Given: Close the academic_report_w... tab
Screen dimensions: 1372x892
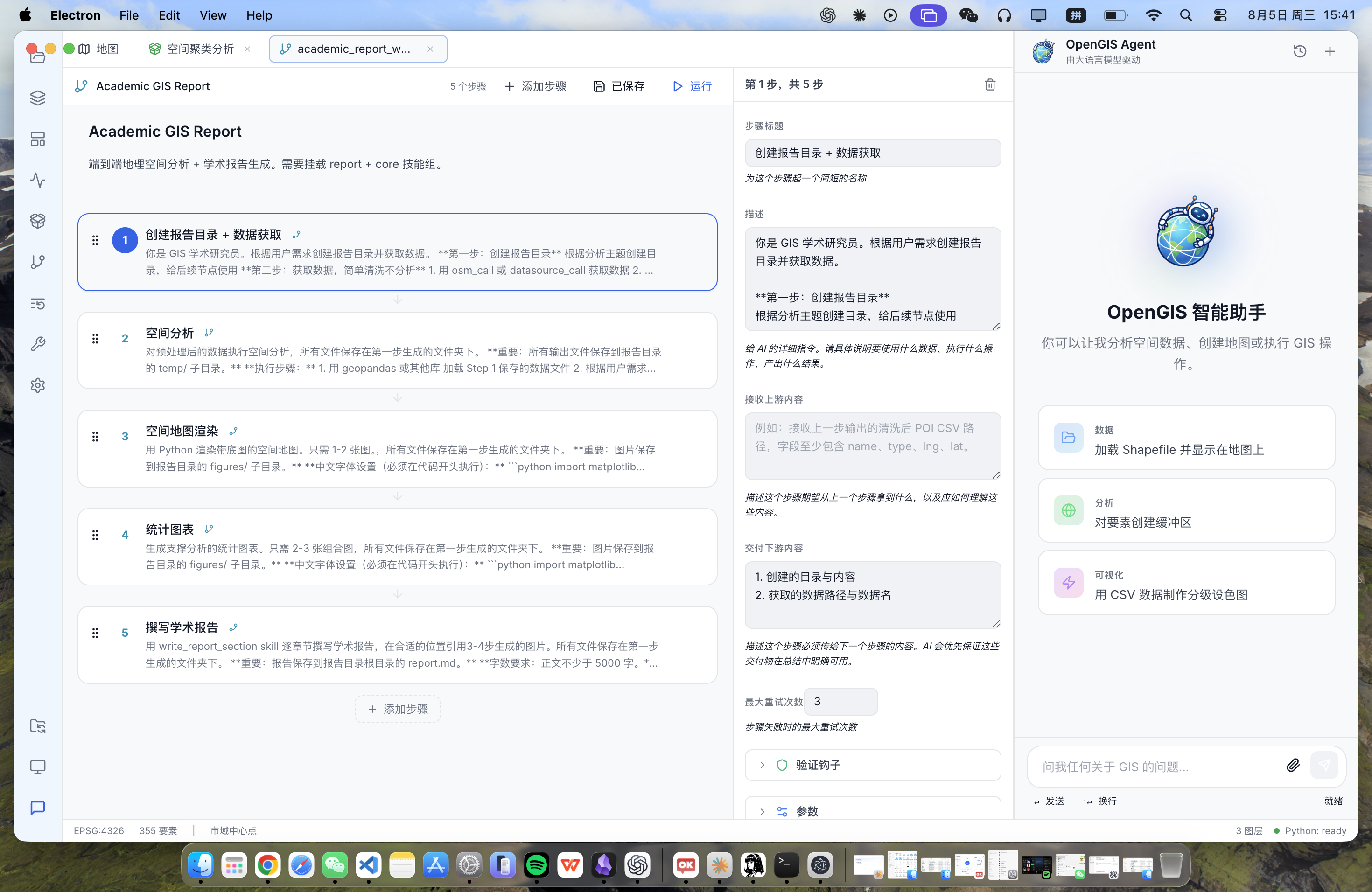Looking at the screenshot, I should coord(430,49).
